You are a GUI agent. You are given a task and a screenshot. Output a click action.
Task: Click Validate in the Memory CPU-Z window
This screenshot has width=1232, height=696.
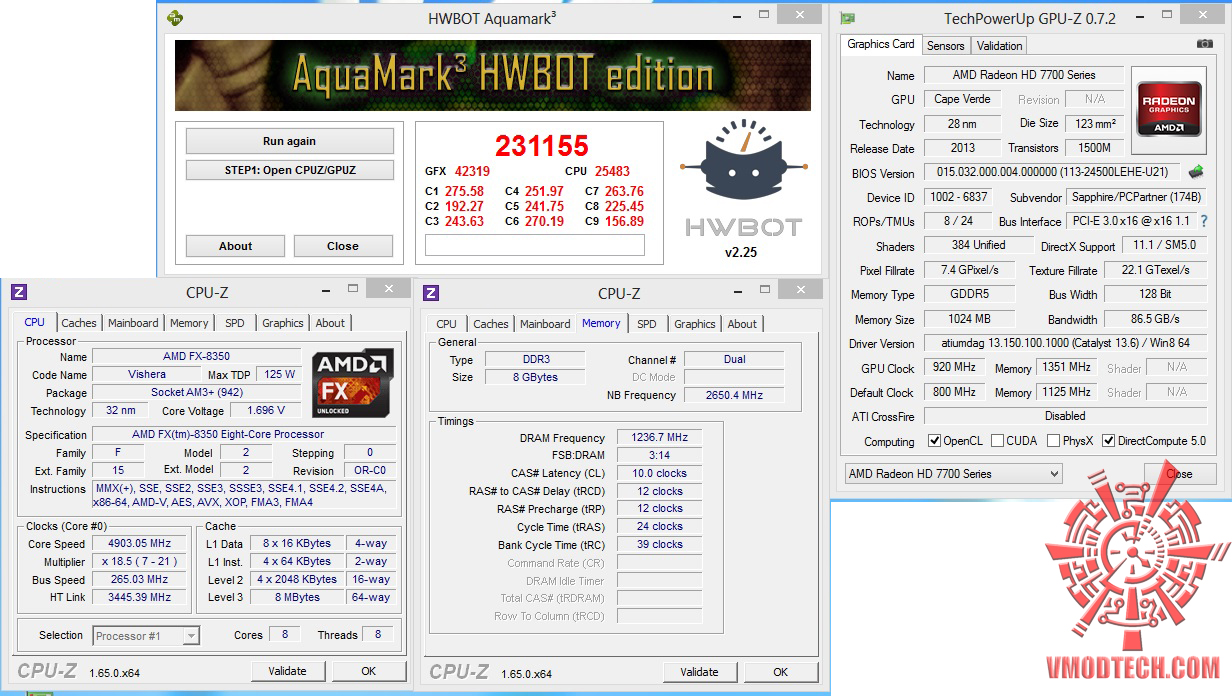700,672
